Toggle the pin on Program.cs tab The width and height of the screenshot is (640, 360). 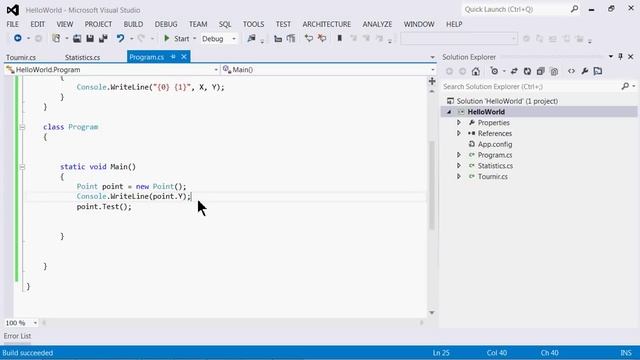point(173,57)
